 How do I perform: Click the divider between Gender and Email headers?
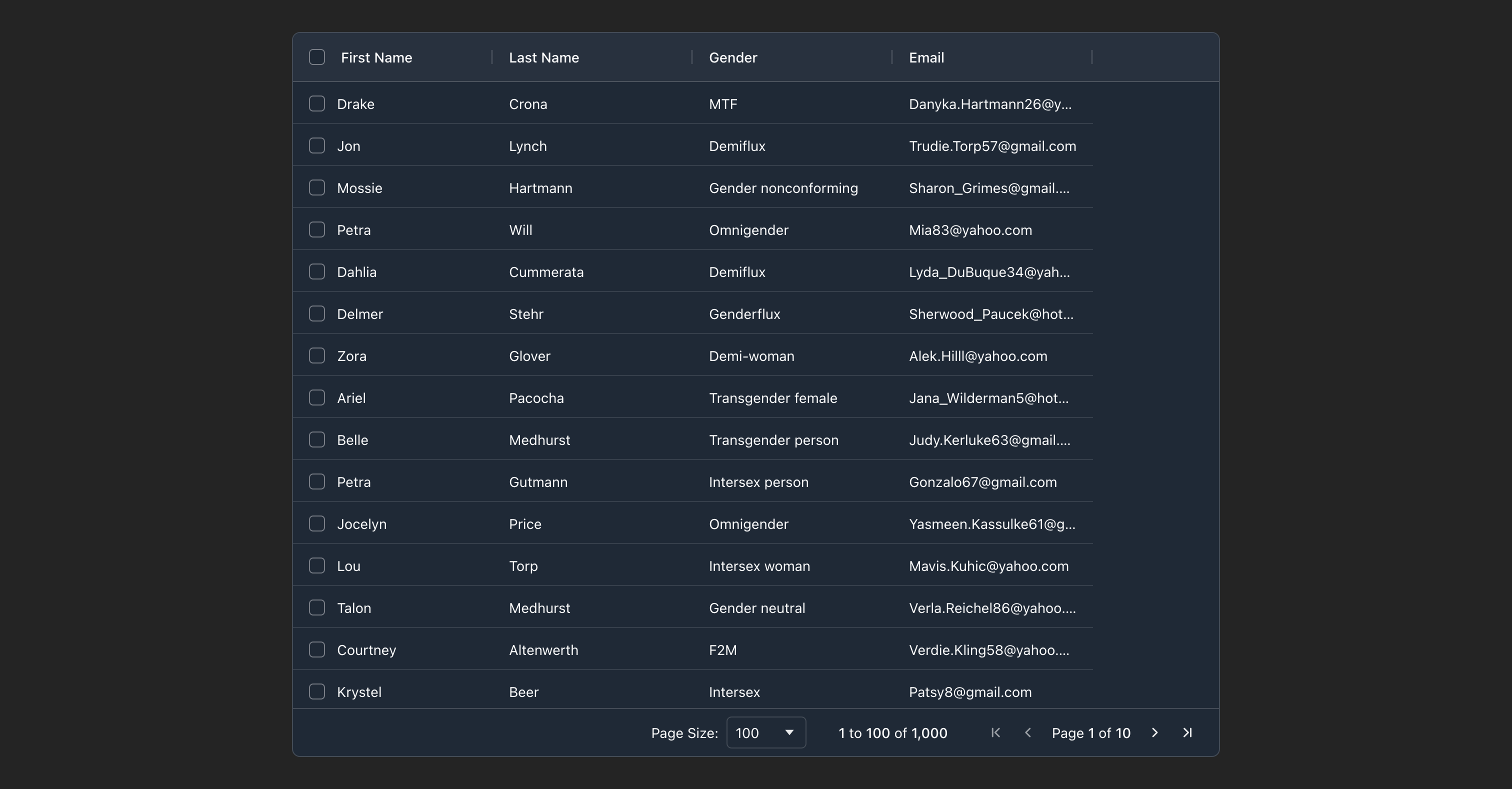pyautogui.click(x=891, y=57)
